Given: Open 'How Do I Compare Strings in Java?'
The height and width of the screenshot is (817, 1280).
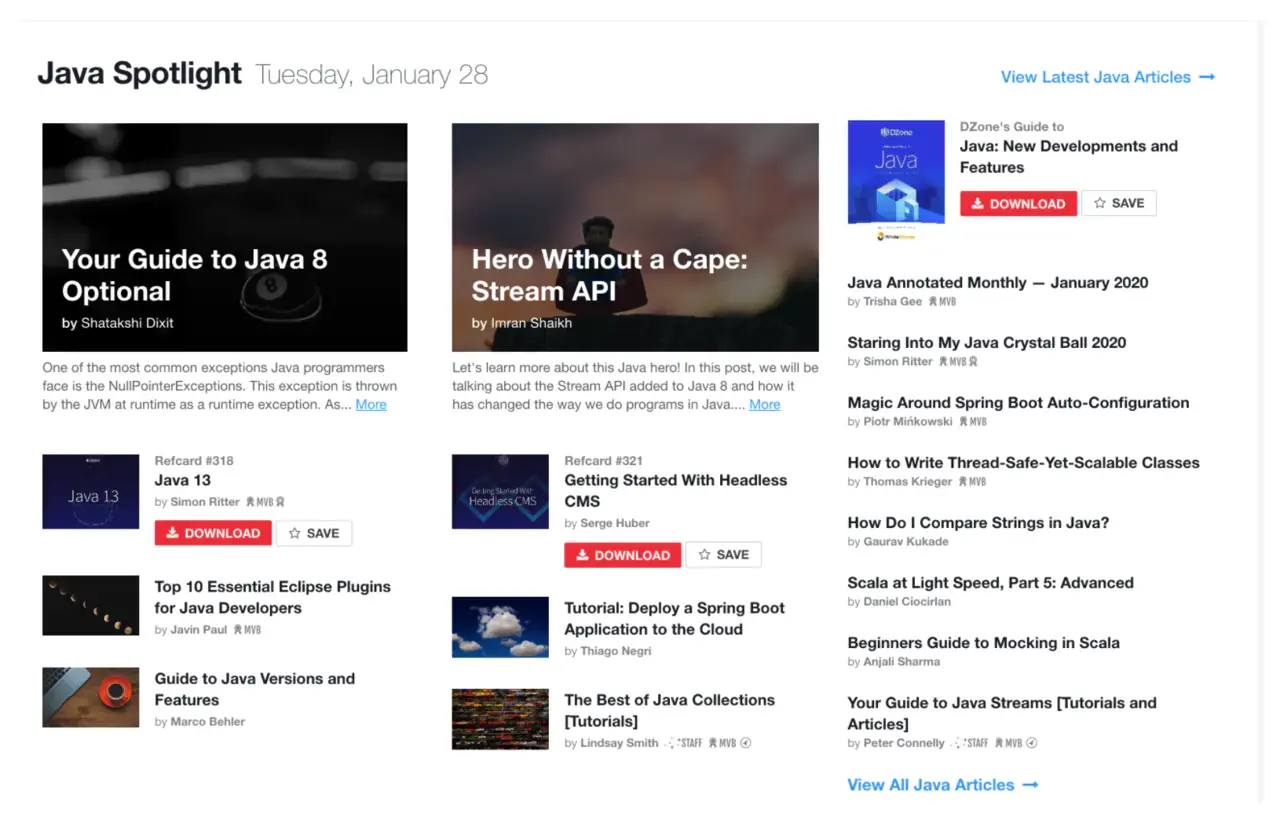Looking at the screenshot, I should point(978,523).
